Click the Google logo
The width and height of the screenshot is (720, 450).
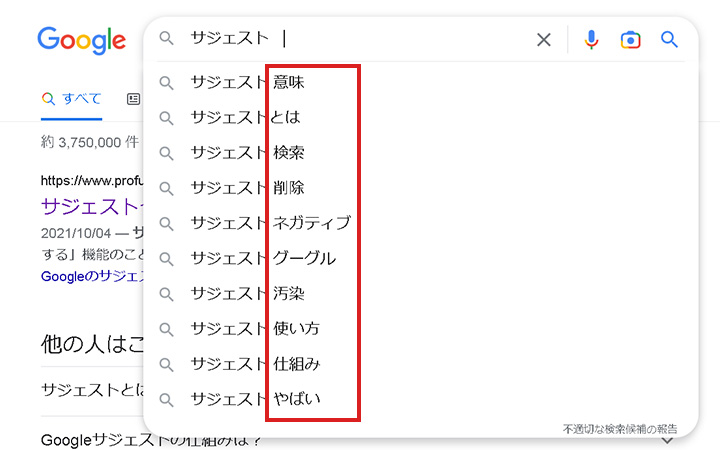point(81,40)
